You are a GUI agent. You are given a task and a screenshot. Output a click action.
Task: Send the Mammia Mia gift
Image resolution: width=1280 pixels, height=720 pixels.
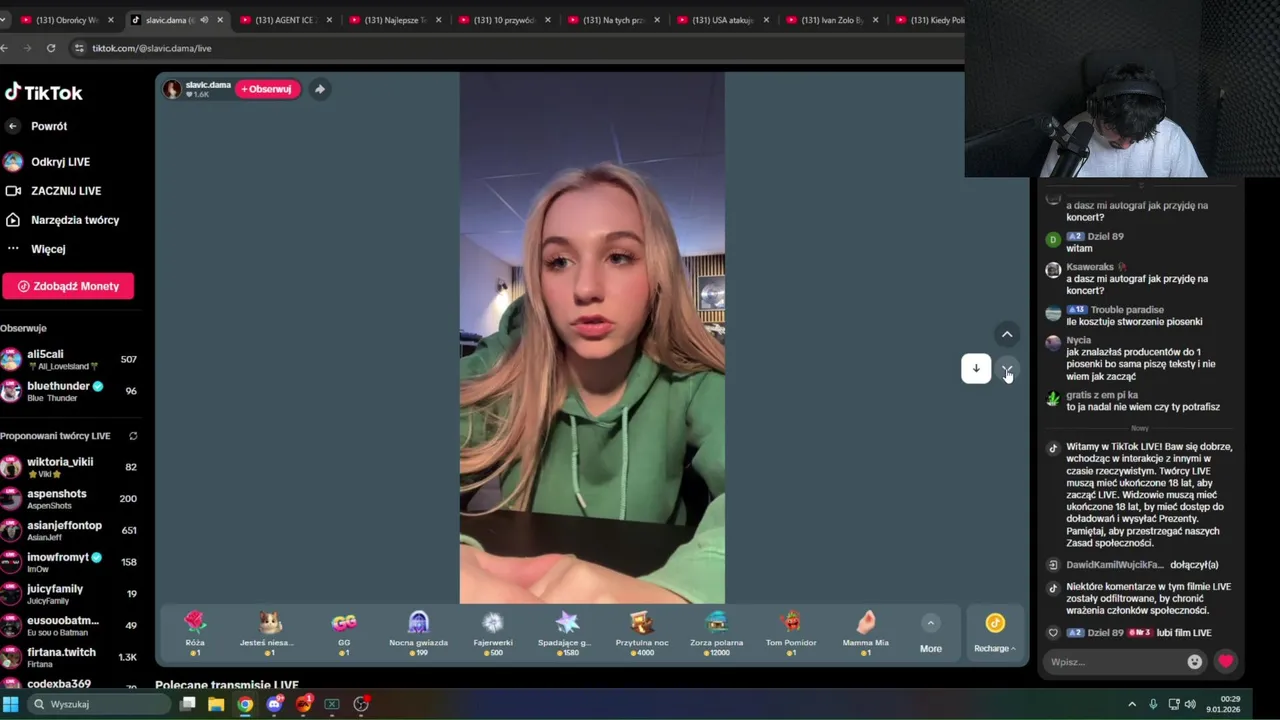coord(865,633)
